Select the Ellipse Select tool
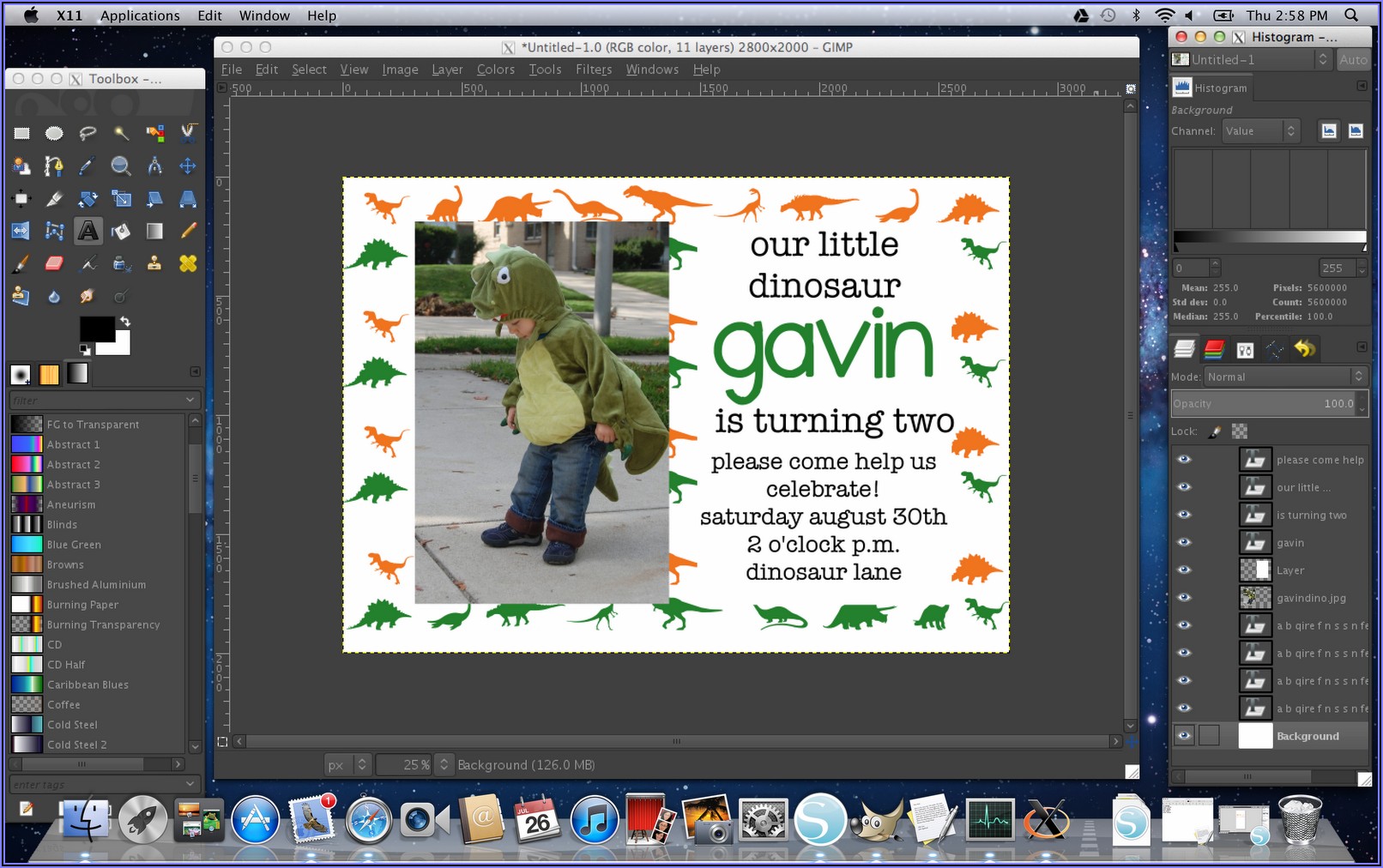1383x868 pixels. (54, 132)
